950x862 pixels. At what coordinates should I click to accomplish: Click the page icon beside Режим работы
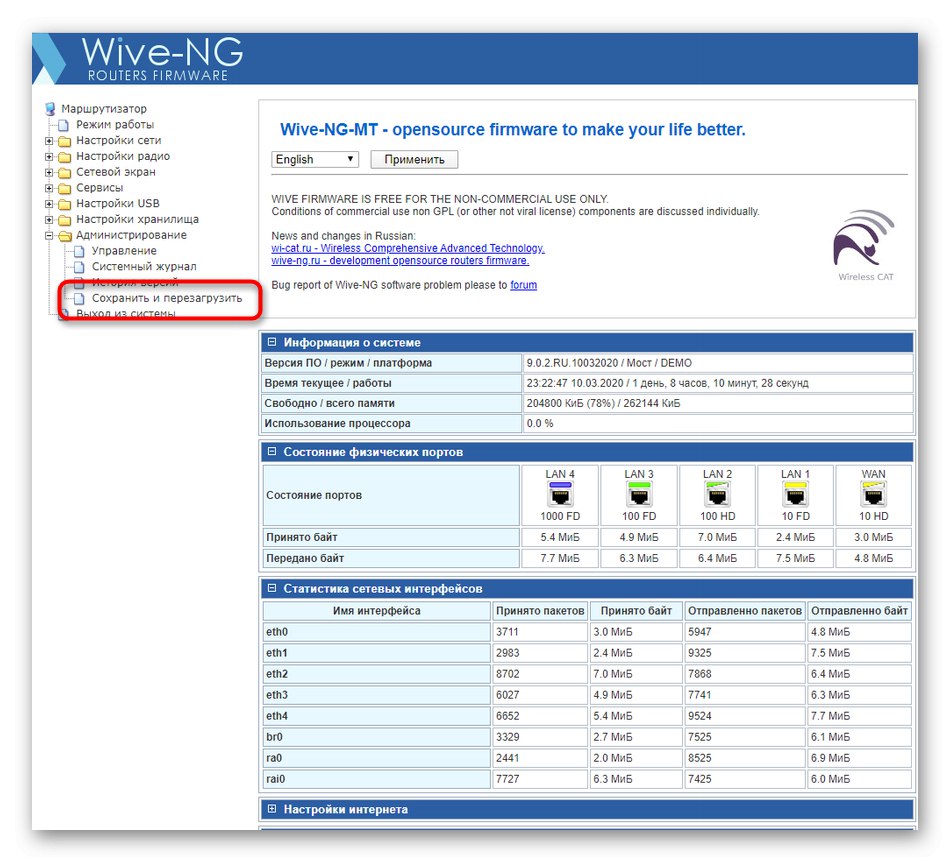[63, 125]
